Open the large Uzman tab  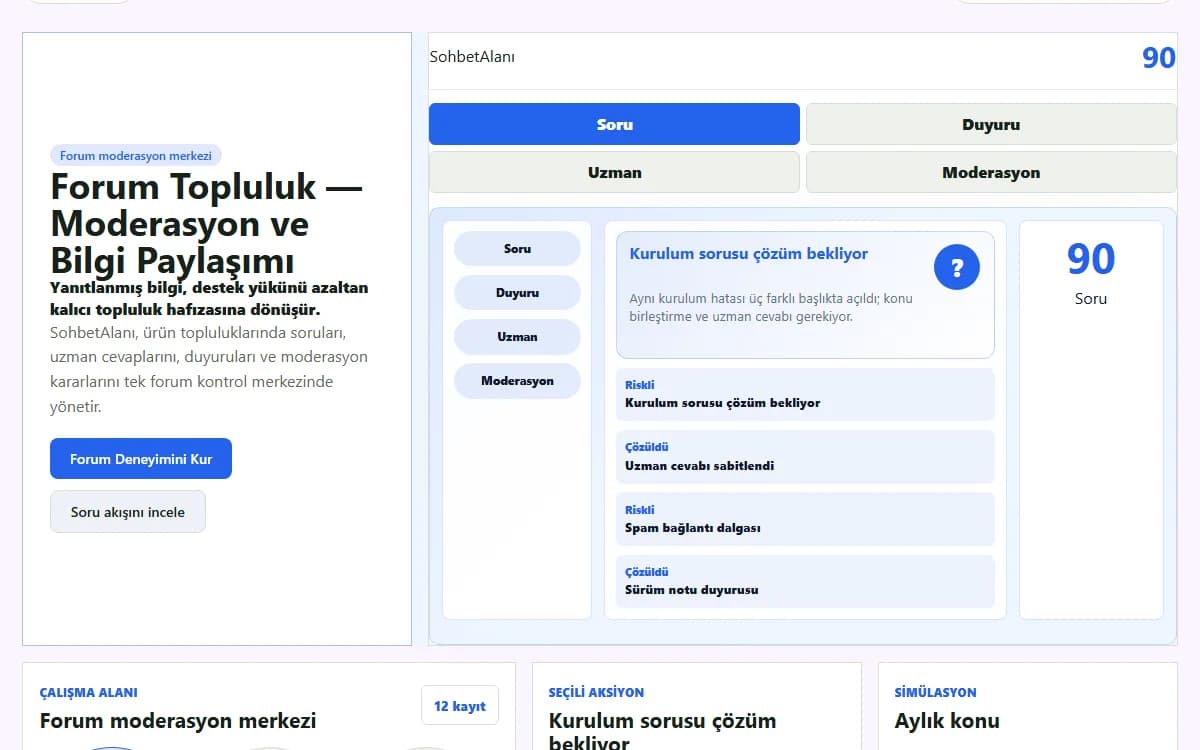[614, 172]
